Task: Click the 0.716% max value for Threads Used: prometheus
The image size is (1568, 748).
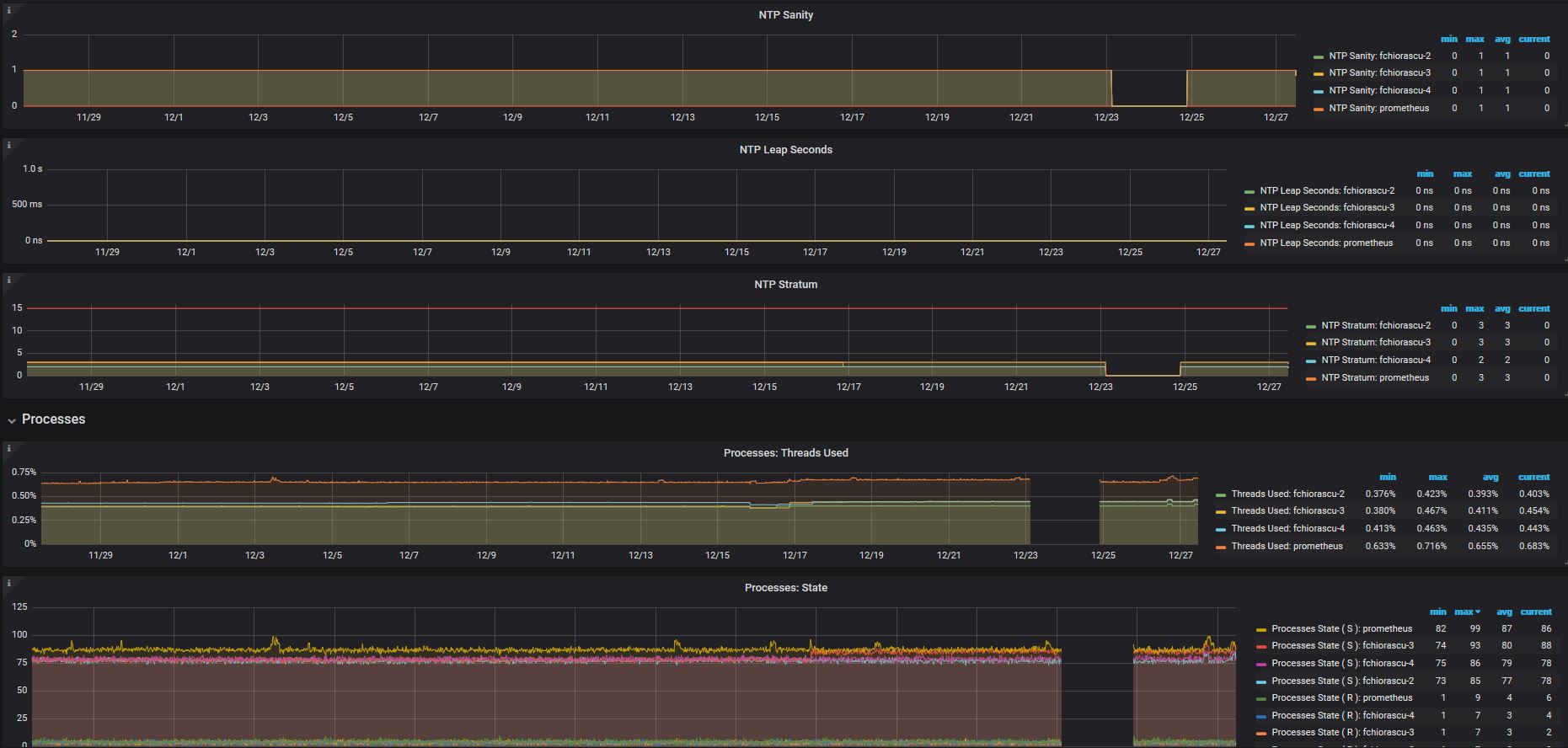Action: tap(1432, 547)
